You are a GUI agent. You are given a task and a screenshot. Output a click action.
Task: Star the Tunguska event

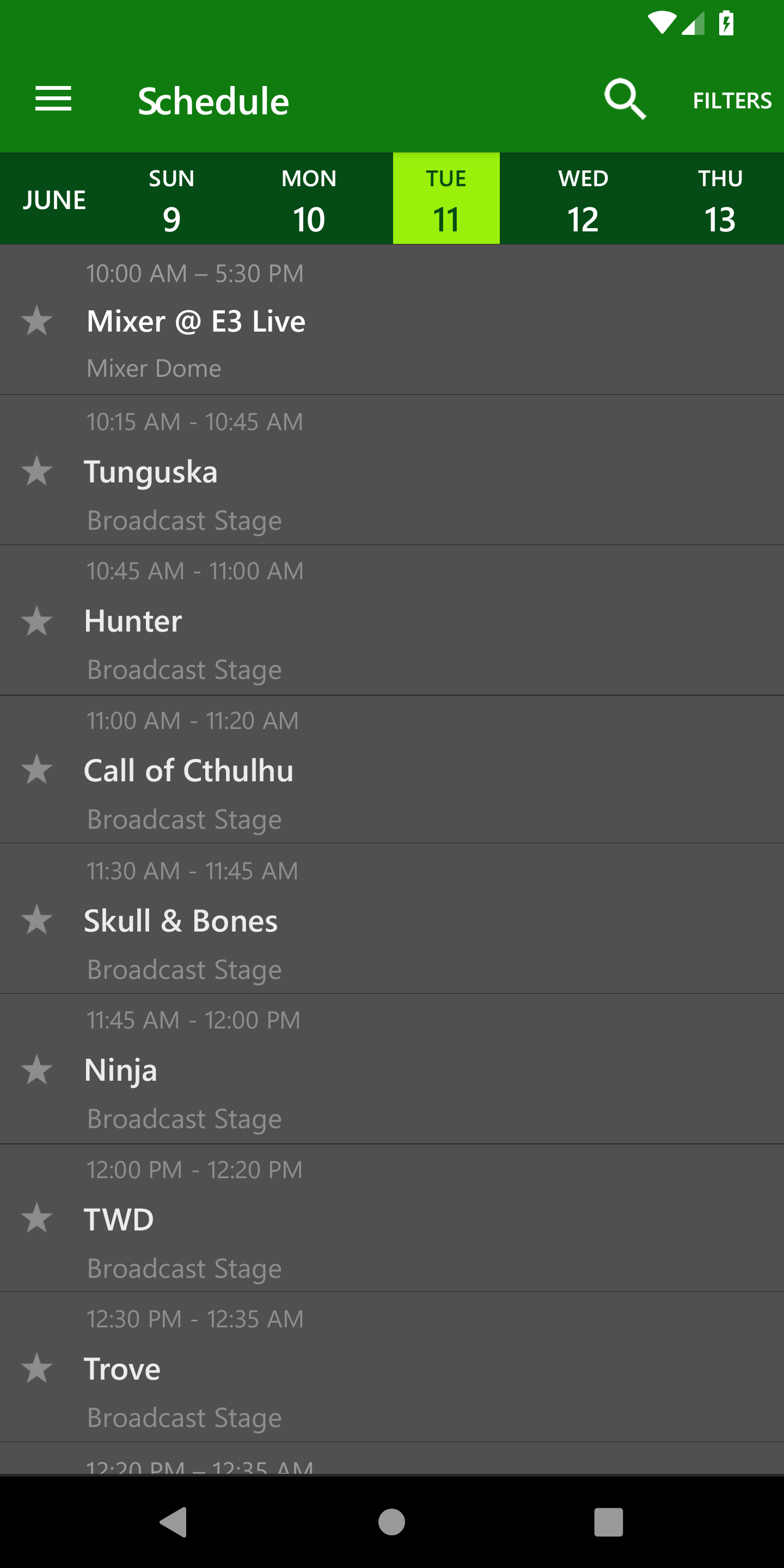pyautogui.click(x=36, y=471)
